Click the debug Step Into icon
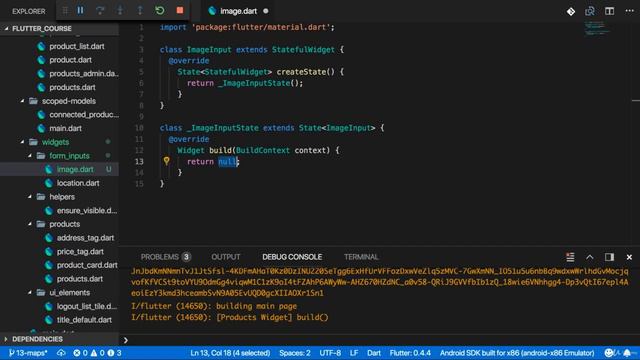 (x=120, y=11)
